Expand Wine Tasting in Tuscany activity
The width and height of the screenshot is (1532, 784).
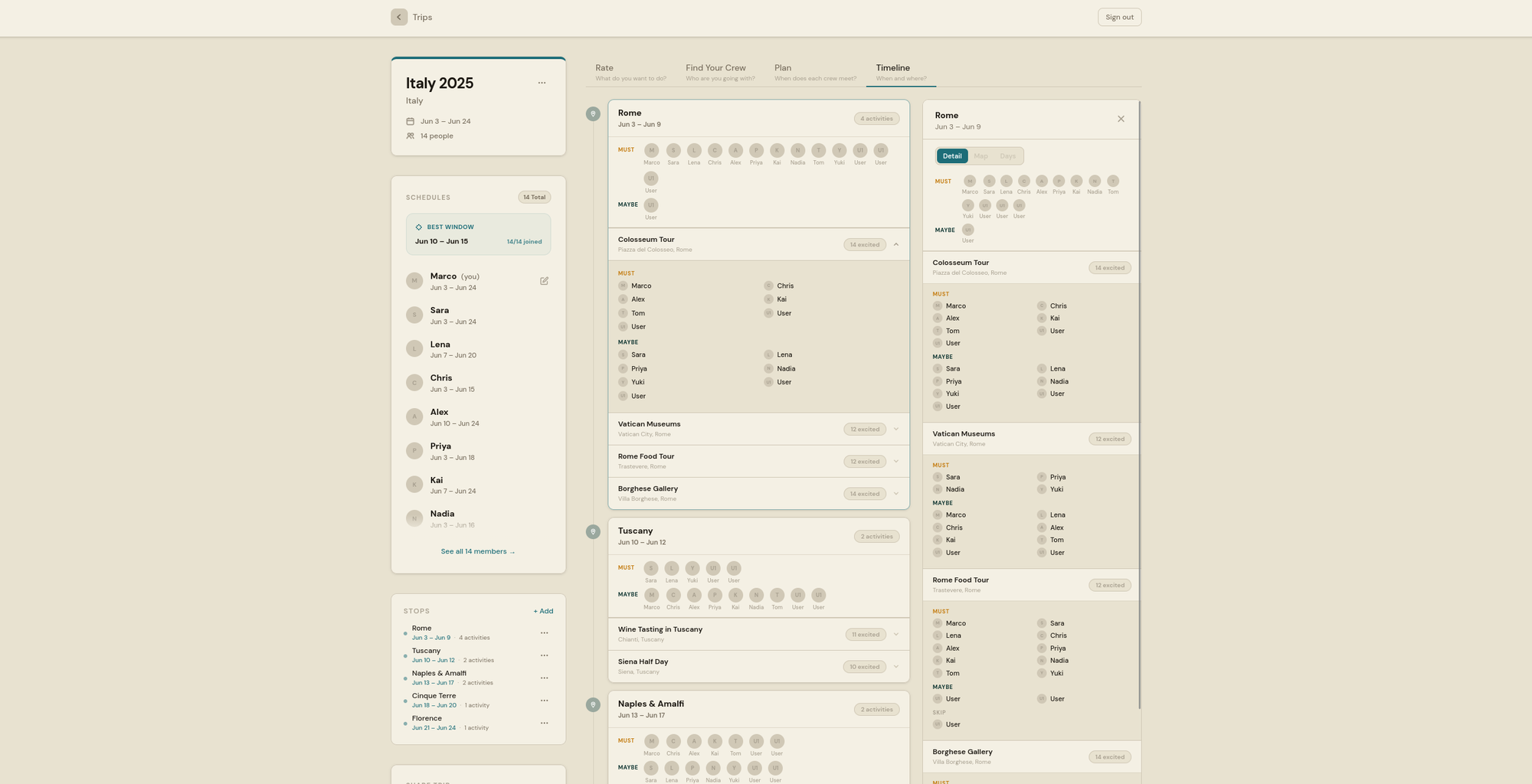896,635
